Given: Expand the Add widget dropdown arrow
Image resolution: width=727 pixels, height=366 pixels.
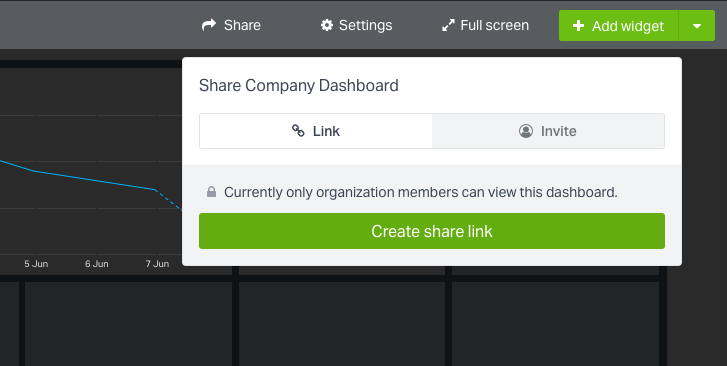Looking at the screenshot, I should (697, 26).
